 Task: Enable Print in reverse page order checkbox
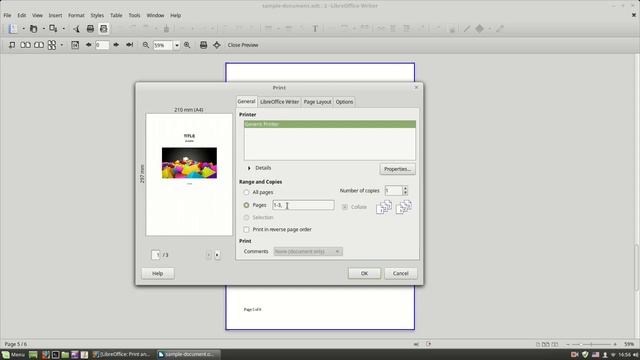pyautogui.click(x=246, y=230)
